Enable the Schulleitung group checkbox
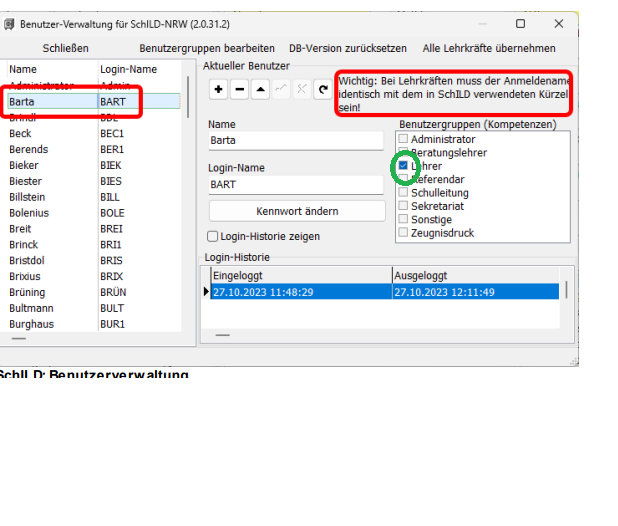This screenshot has height=526, width=618. 403,192
